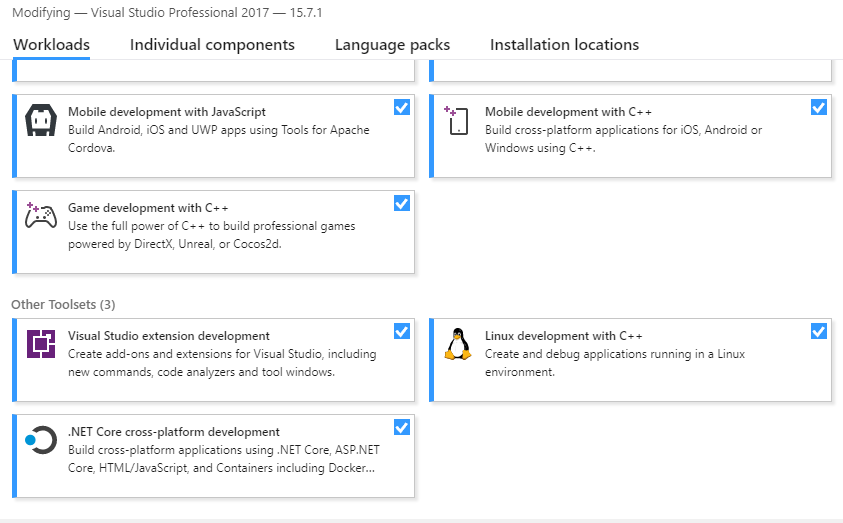Click the Apache Cordova robot icon
Viewport: 843px width, 523px height.
41,120
